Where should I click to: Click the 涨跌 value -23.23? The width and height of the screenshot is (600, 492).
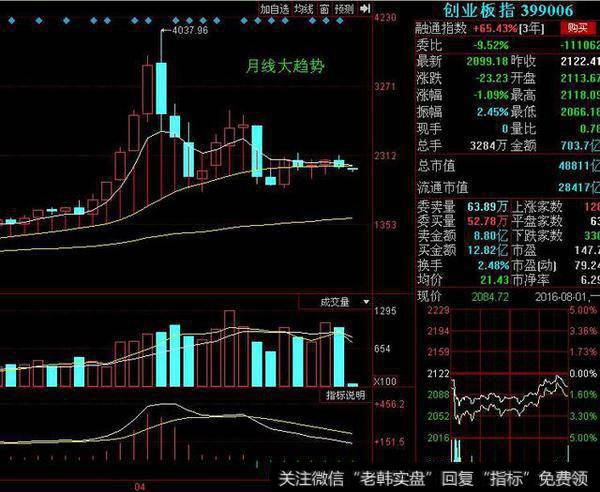click(x=492, y=78)
